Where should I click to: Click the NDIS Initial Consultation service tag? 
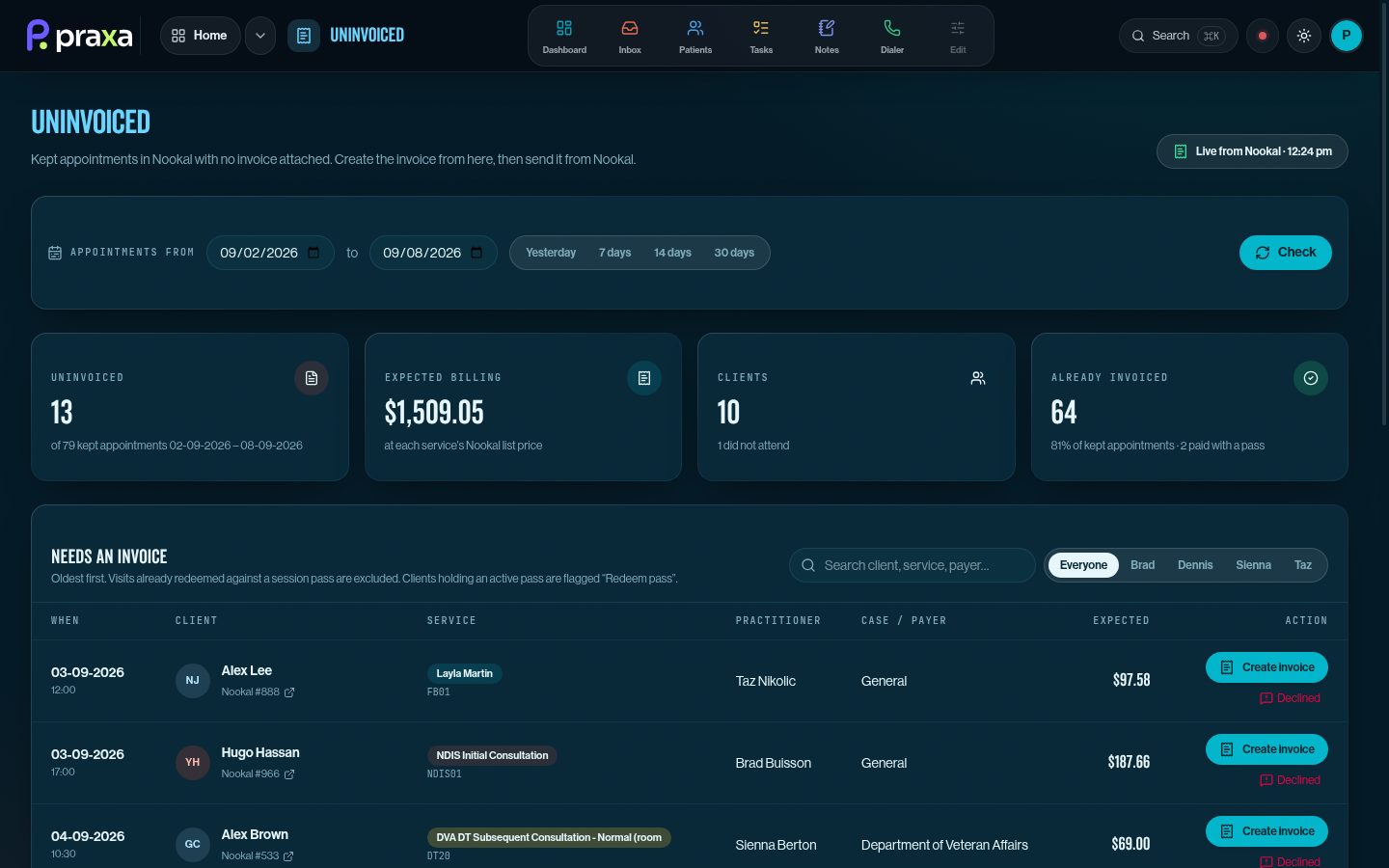click(492, 755)
